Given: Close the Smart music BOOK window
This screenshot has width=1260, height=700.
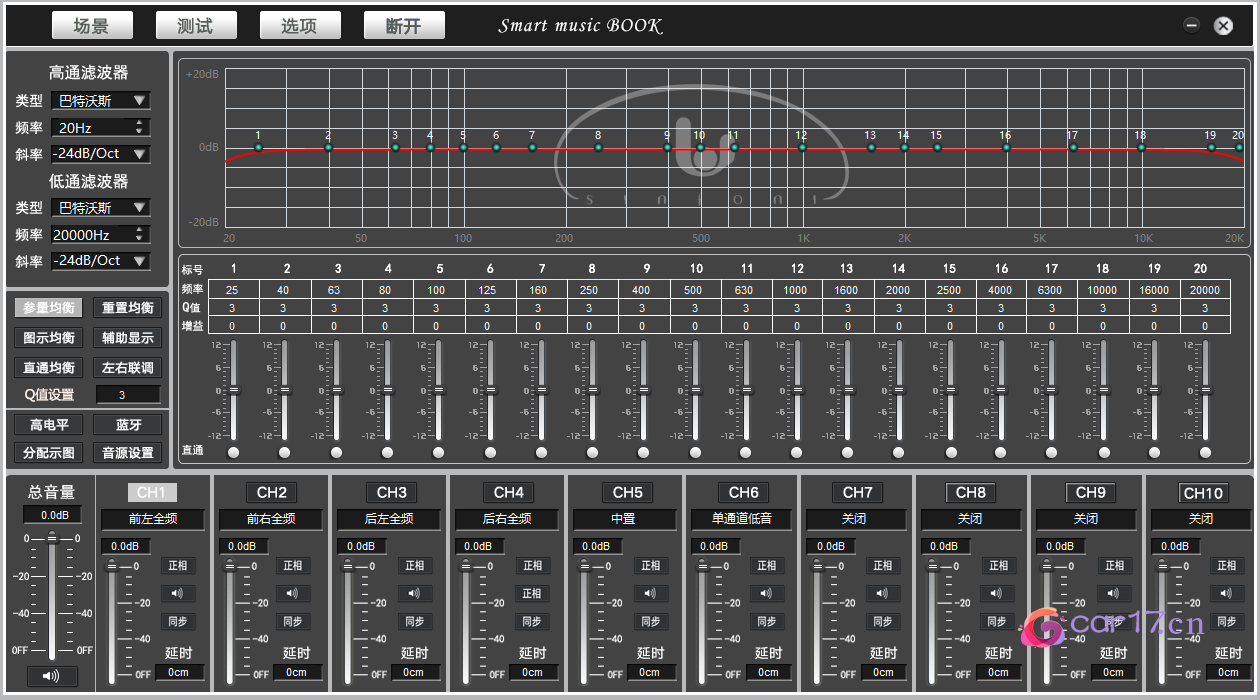Looking at the screenshot, I should coord(1223,26).
